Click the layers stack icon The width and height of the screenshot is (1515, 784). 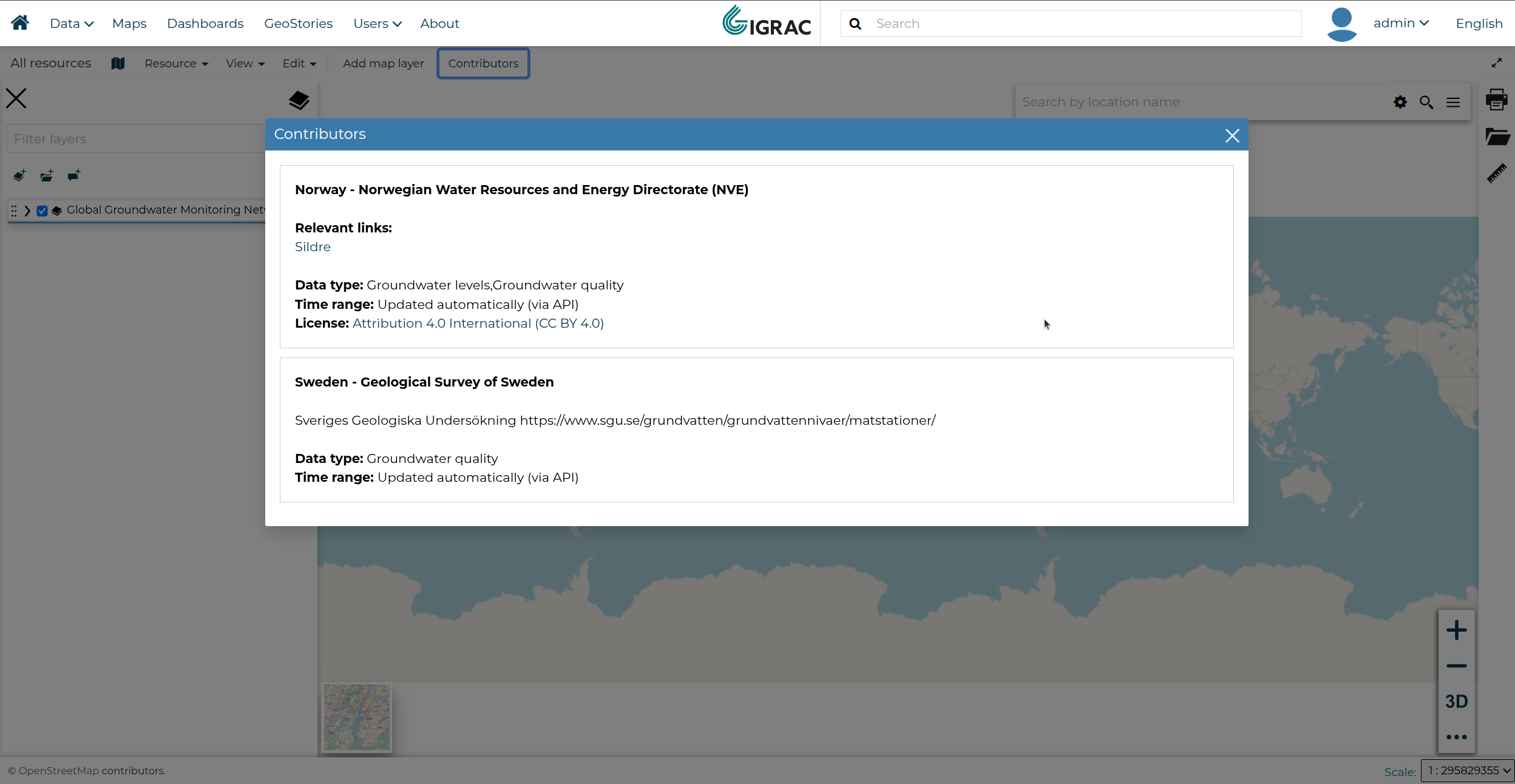[299, 101]
